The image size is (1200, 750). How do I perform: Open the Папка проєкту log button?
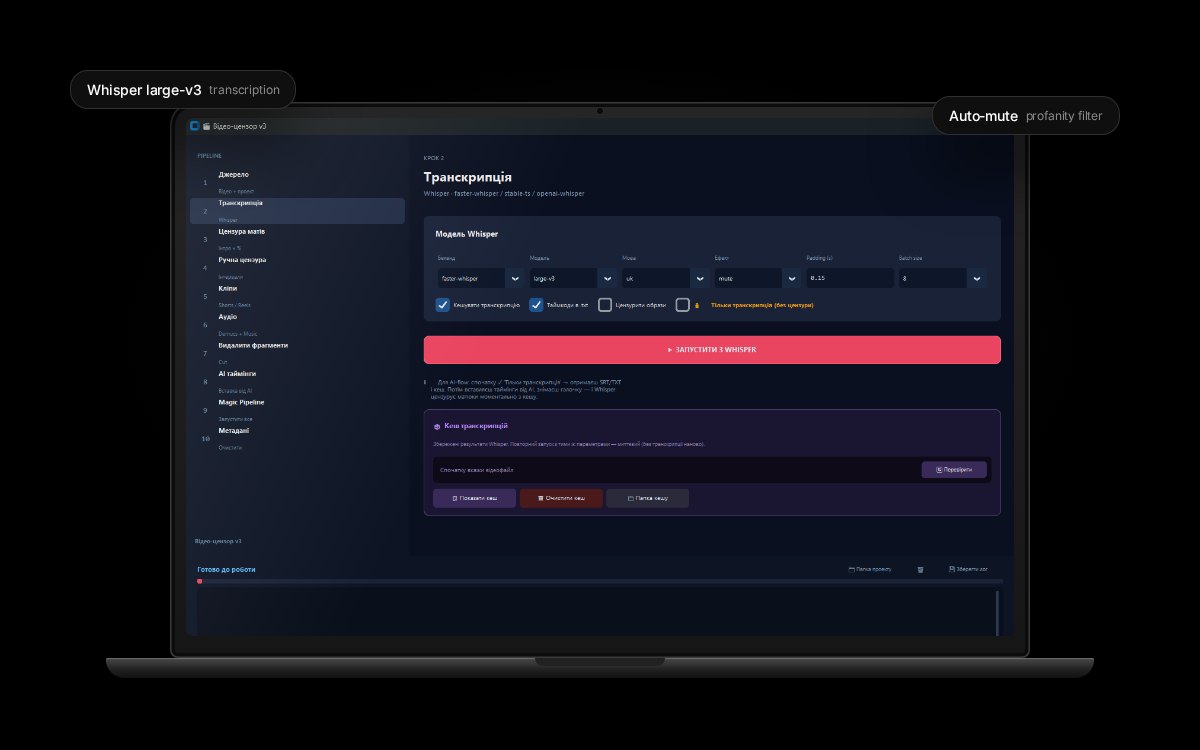click(870, 569)
